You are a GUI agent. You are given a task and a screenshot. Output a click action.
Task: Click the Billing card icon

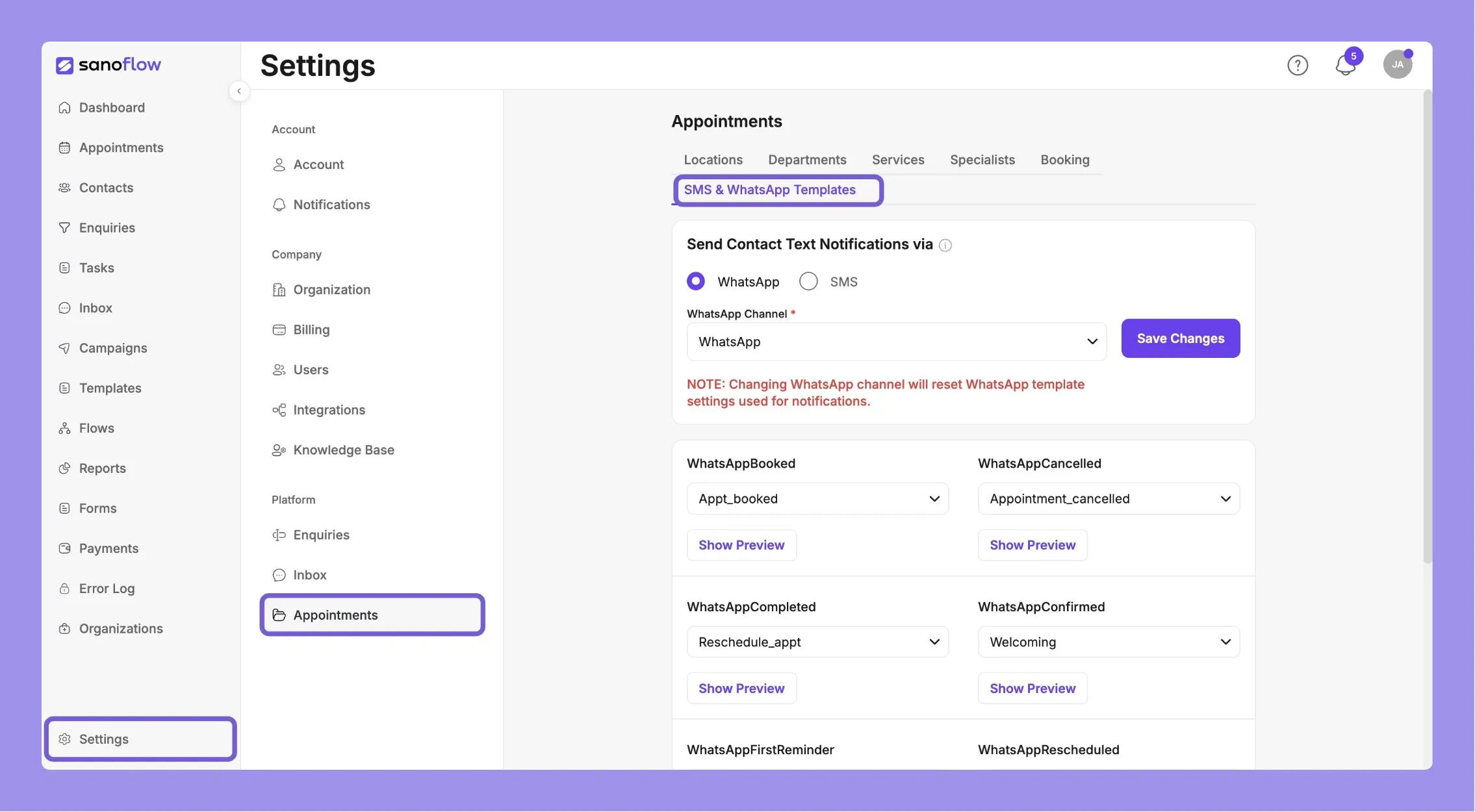pyautogui.click(x=279, y=330)
